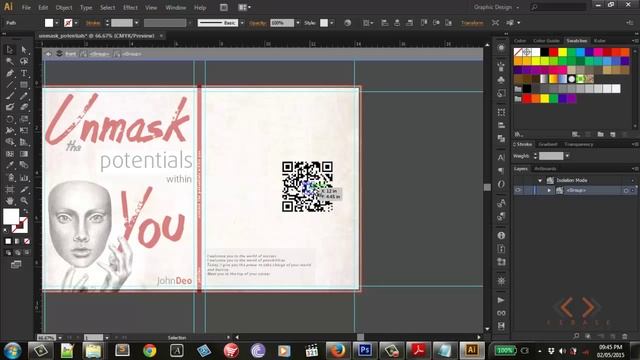Image resolution: width=640 pixels, height=360 pixels.
Task: Switch to the Color Guide tab
Action: click(546, 41)
